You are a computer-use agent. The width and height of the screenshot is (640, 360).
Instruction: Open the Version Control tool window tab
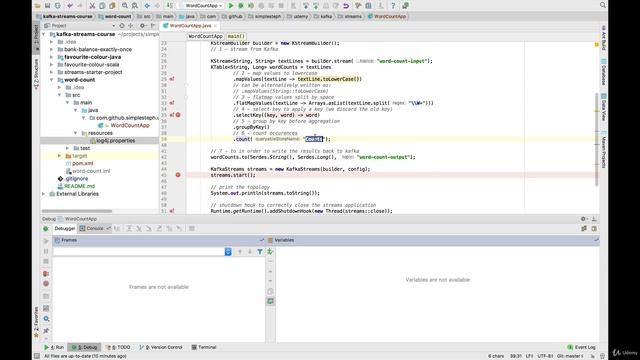pos(161,347)
